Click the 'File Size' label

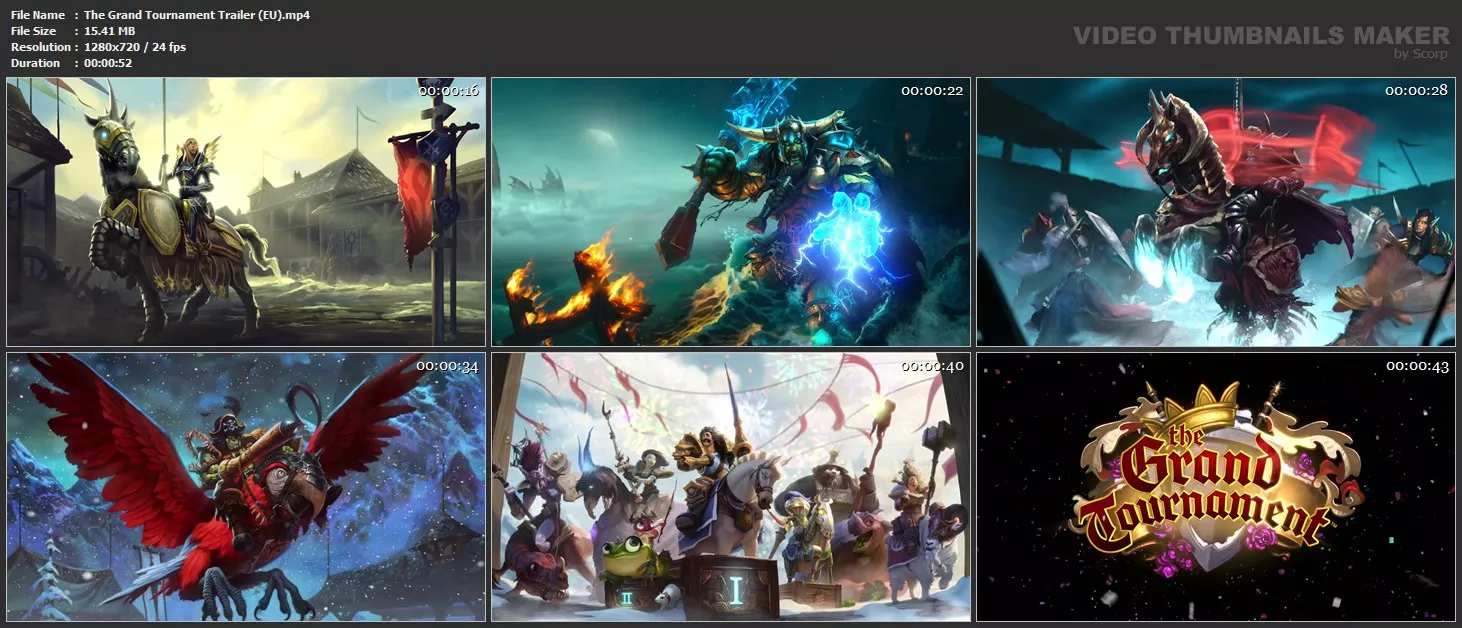33,31
